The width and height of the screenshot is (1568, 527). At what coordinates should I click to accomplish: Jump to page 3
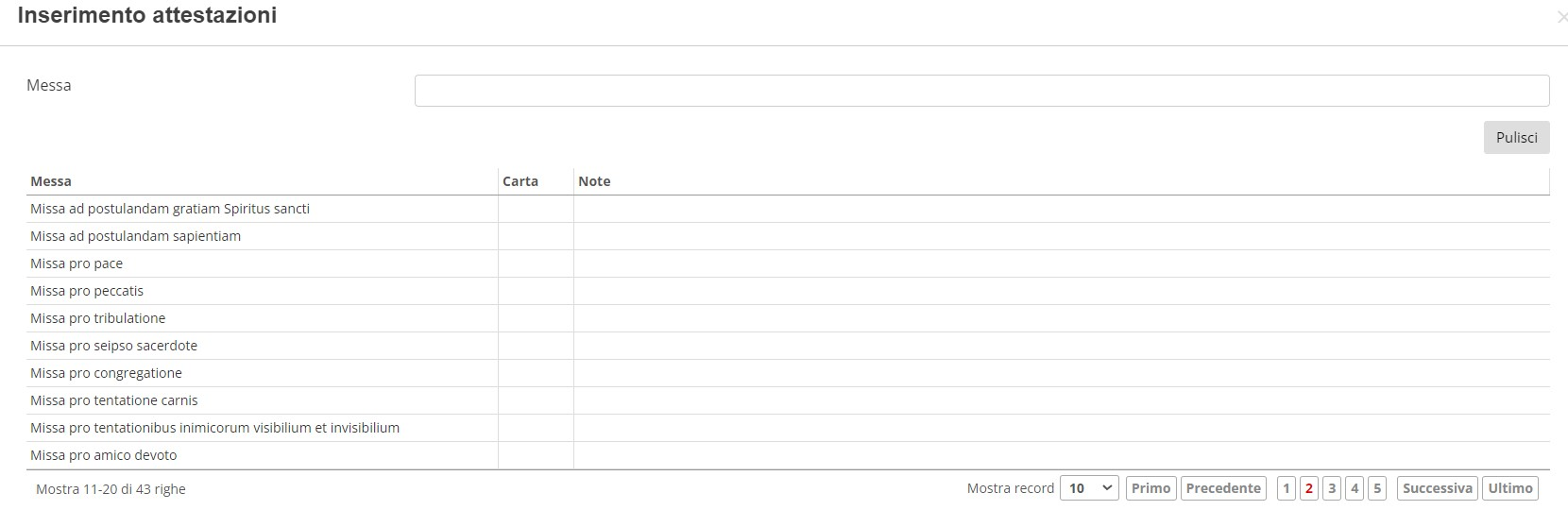pyautogui.click(x=1332, y=488)
